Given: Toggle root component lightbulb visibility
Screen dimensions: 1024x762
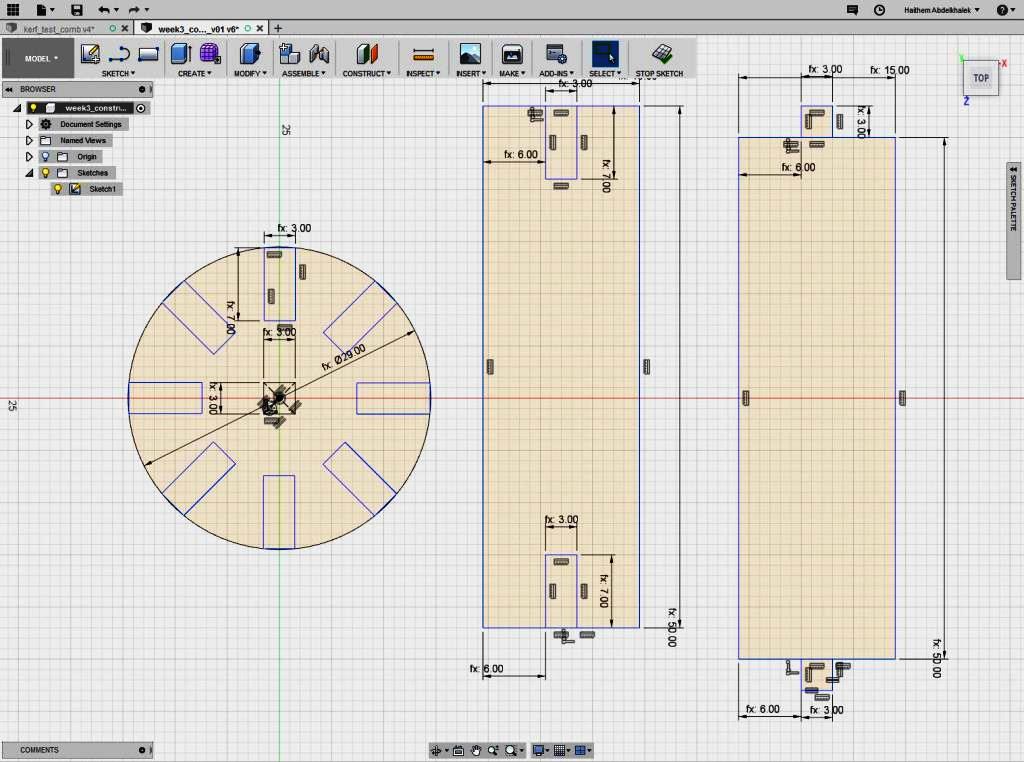Looking at the screenshot, I should tap(33, 108).
